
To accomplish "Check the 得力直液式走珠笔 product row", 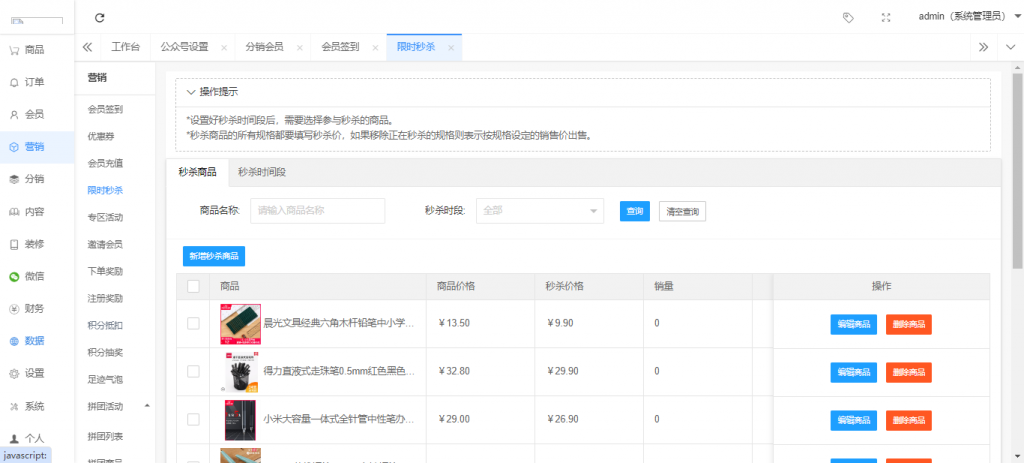I will click(x=194, y=372).
